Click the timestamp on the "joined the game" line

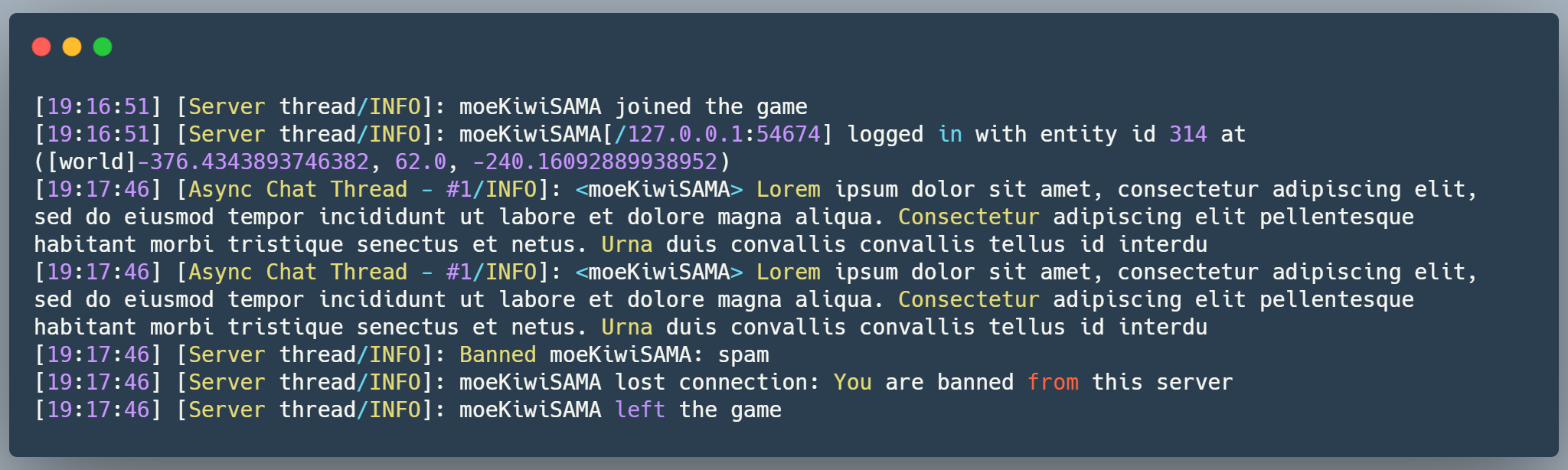click(x=98, y=106)
